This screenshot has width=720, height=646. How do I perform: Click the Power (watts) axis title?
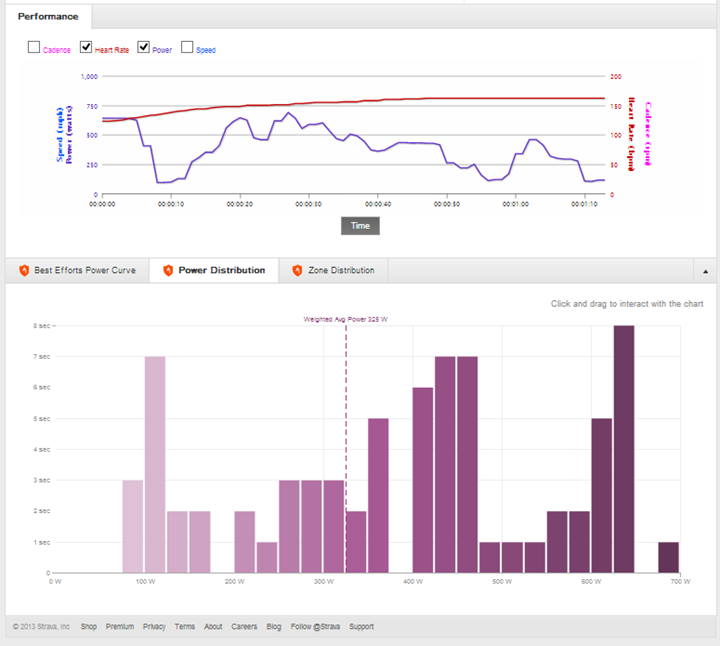(x=69, y=135)
